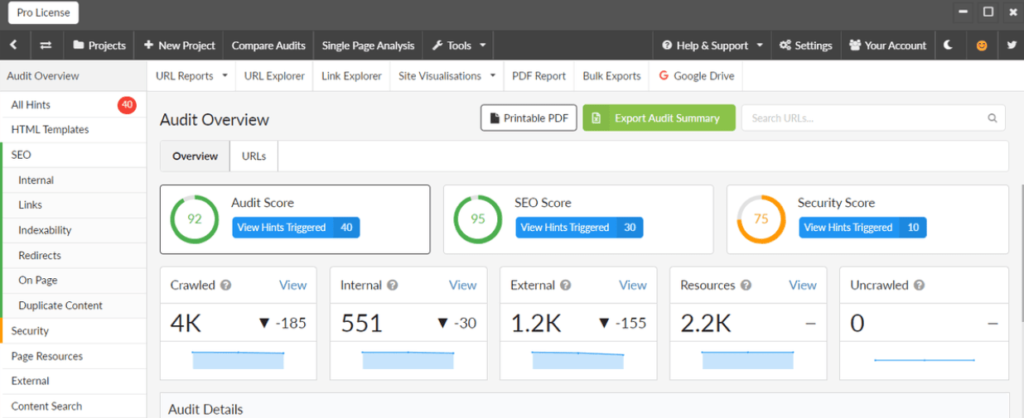Viewport: 1024px width, 418px height.
Task: Expand Site Visualisations dropdown
Action: [x=447, y=76]
